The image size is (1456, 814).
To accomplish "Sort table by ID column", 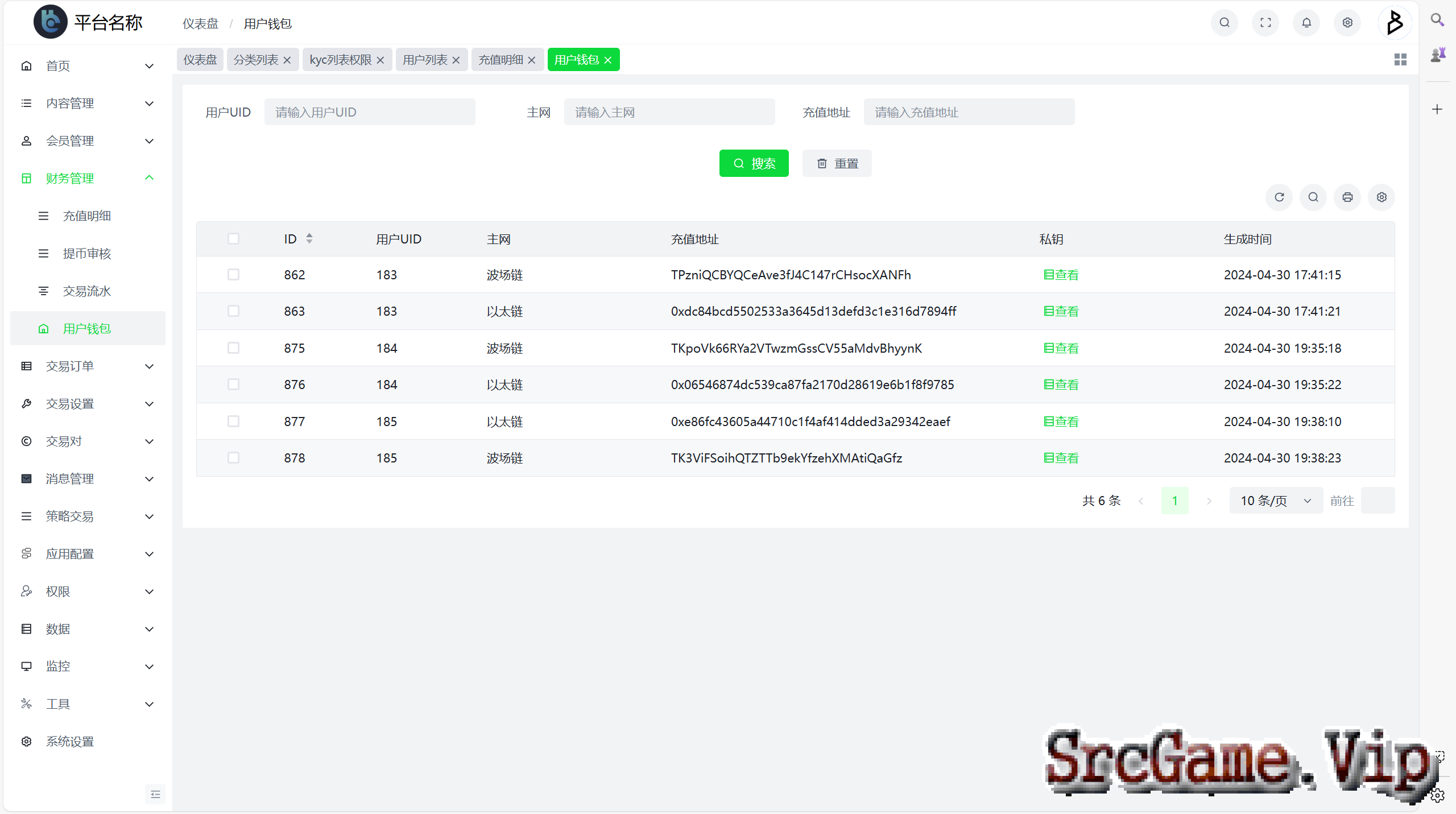I will click(309, 239).
